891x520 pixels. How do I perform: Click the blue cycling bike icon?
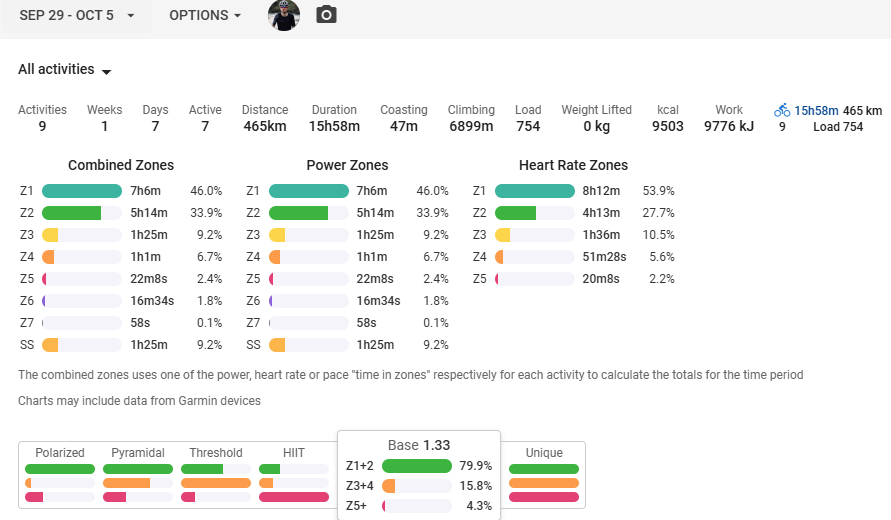pos(782,110)
